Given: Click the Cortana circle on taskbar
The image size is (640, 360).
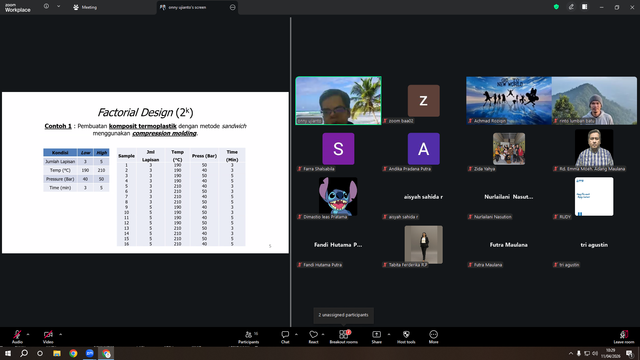Looking at the screenshot, I should pyautogui.click(x=40, y=353).
